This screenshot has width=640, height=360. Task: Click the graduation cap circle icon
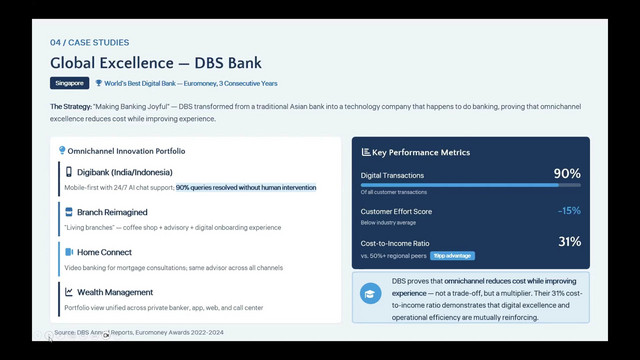(371, 293)
